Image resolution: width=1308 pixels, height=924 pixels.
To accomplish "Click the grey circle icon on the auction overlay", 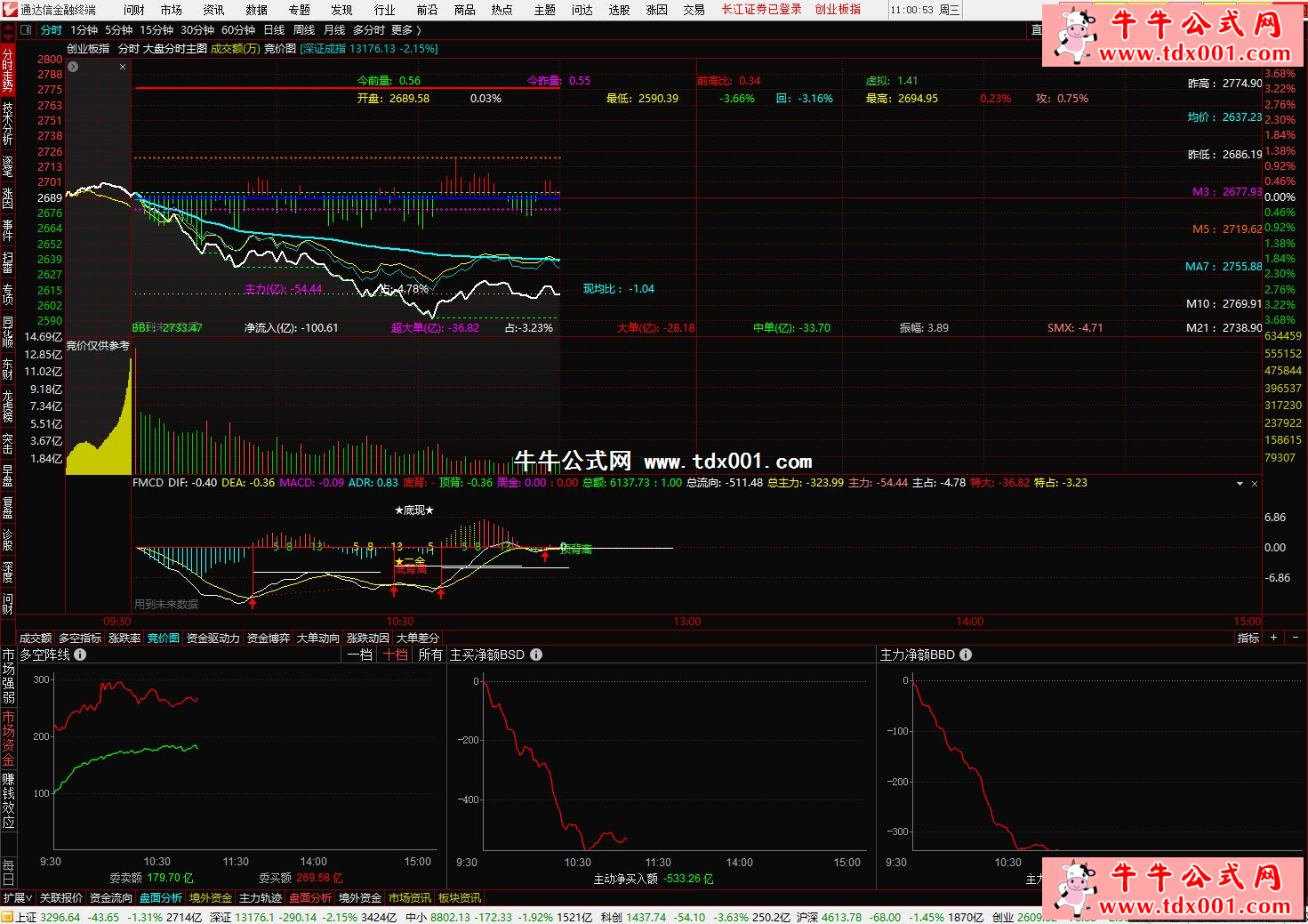I will coord(73,67).
